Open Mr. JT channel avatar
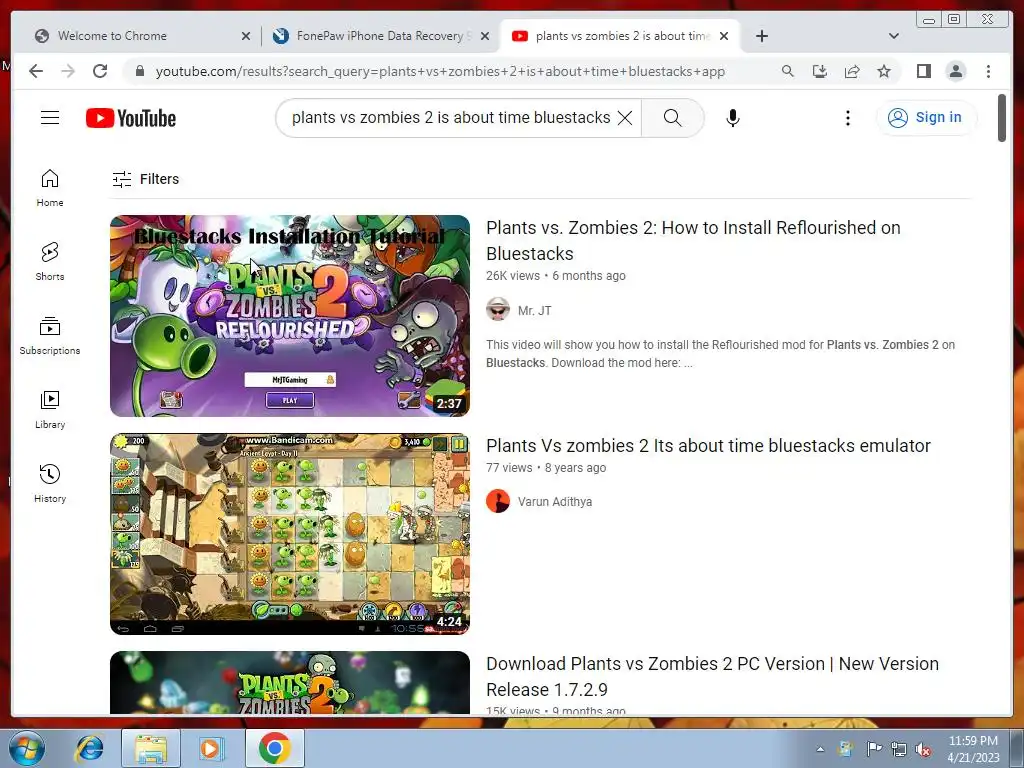The width and height of the screenshot is (1024, 768). [498, 310]
